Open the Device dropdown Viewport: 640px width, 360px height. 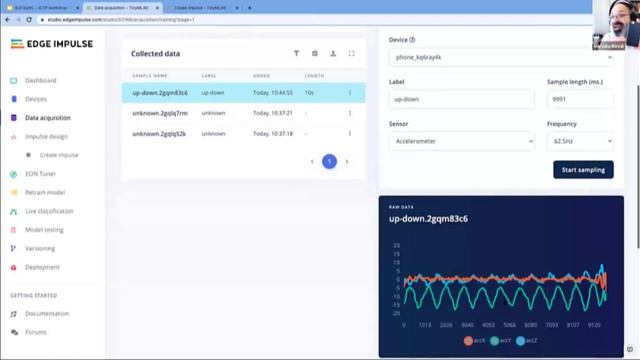tap(501, 58)
